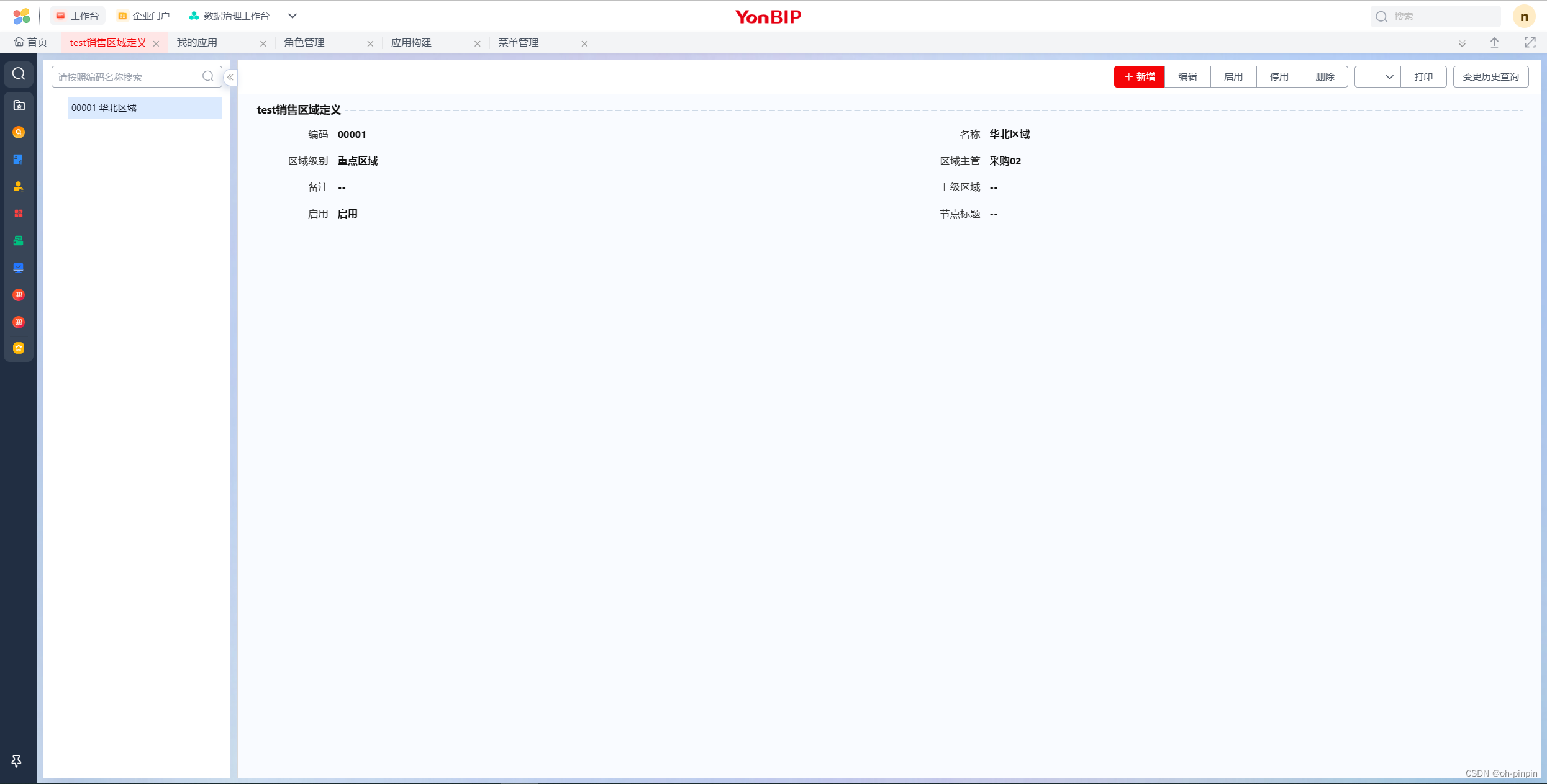Select tree item 00001 华北区域
The height and width of the screenshot is (784, 1547).
point(103,107)
